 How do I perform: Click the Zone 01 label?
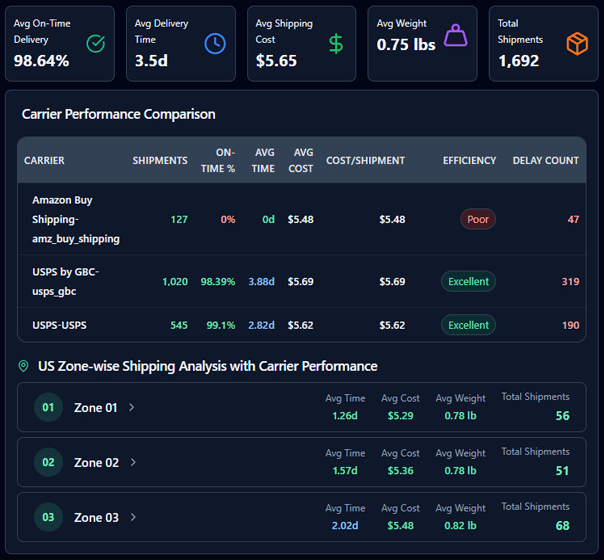pyautogui.click(x=96, y=407)
